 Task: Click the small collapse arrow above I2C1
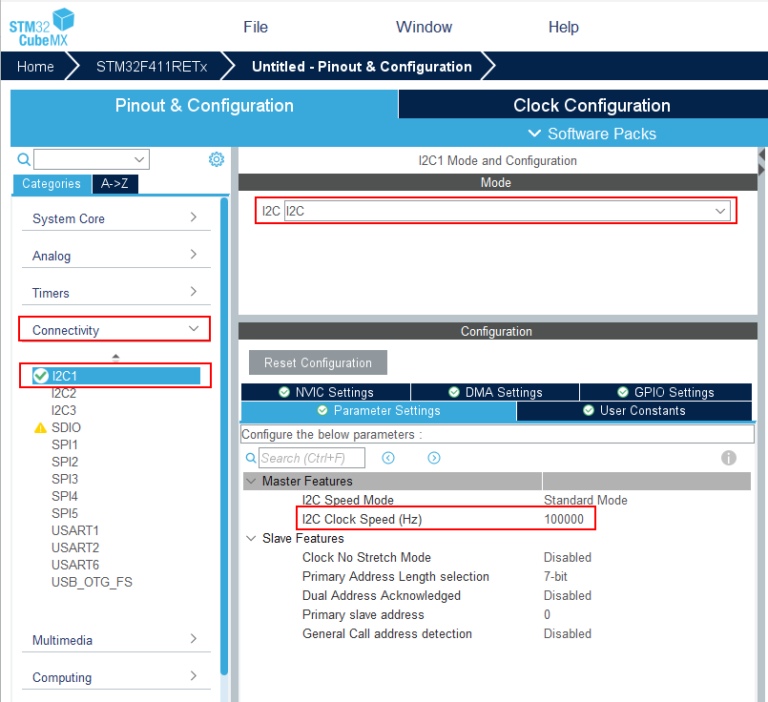pos(116,358)
